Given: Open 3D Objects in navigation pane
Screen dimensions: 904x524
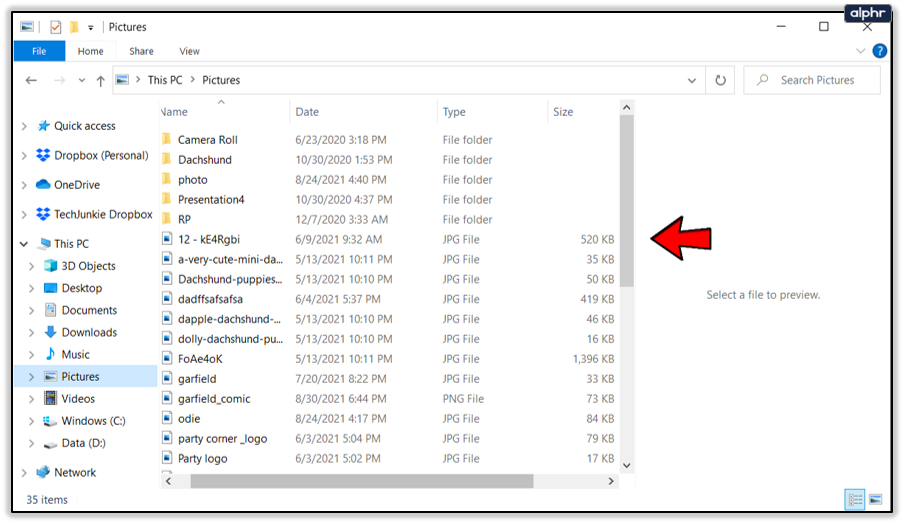Looking at the screenshot, I should point(88,266).
